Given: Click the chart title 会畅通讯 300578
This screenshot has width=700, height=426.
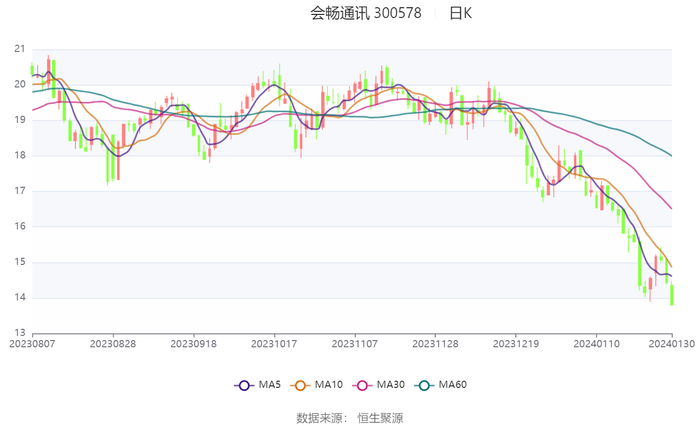Looking at the screenshot, I should pyautogui.click(x=365, y=14).
